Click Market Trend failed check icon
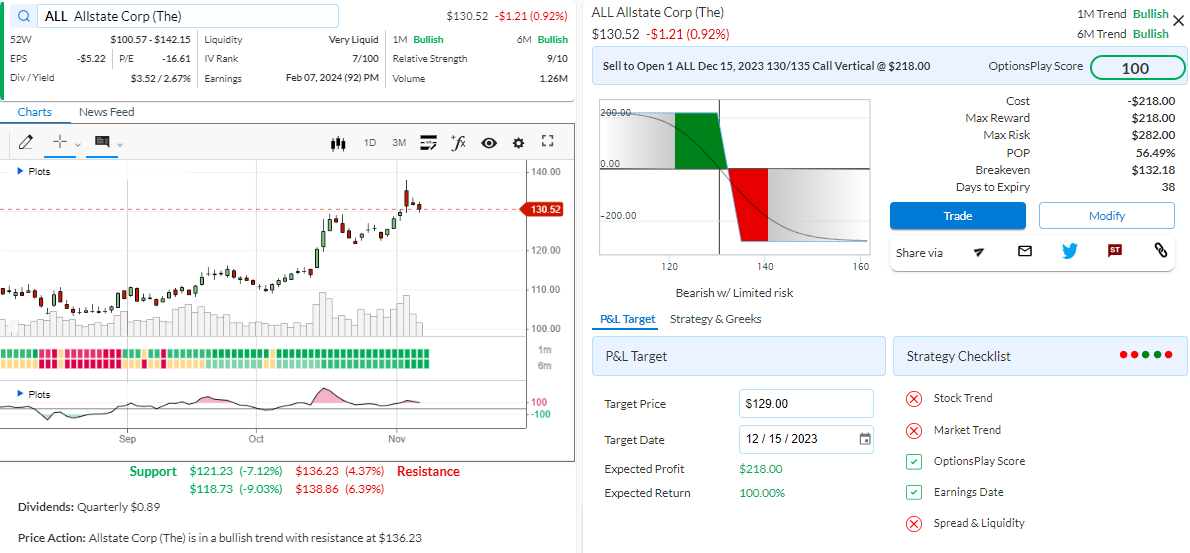This screenshot has width=1190, height=553. (x=915, y=430)
